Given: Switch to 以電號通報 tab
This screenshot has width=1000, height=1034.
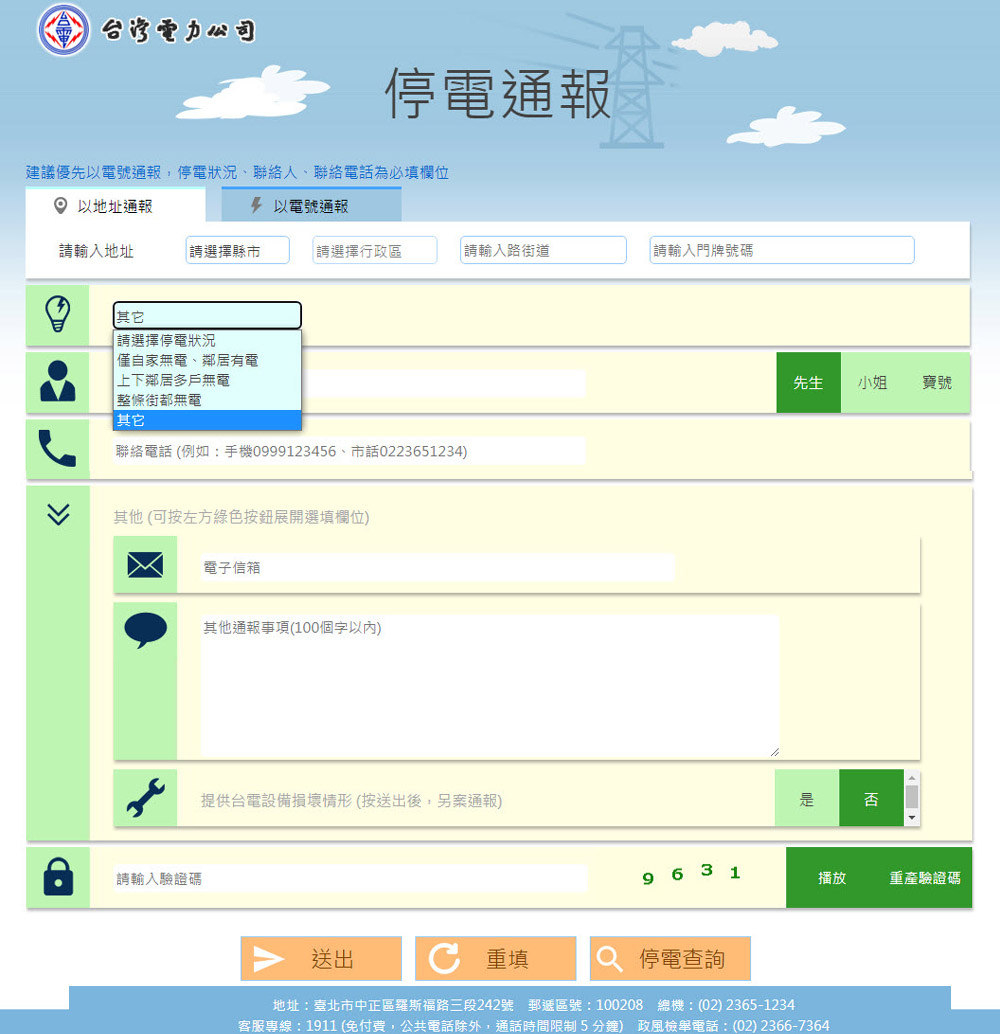Looking at the screenshot, I should click(311, 205).
